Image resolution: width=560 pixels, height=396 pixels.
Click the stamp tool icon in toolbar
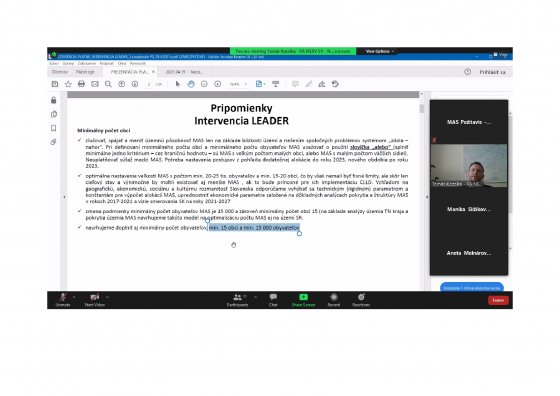pos(335,84)
